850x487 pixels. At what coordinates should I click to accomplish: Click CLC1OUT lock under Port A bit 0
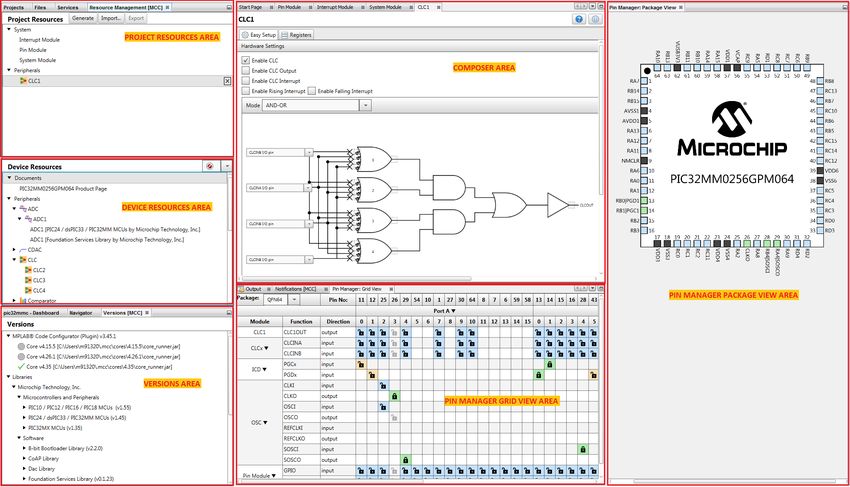362,332
